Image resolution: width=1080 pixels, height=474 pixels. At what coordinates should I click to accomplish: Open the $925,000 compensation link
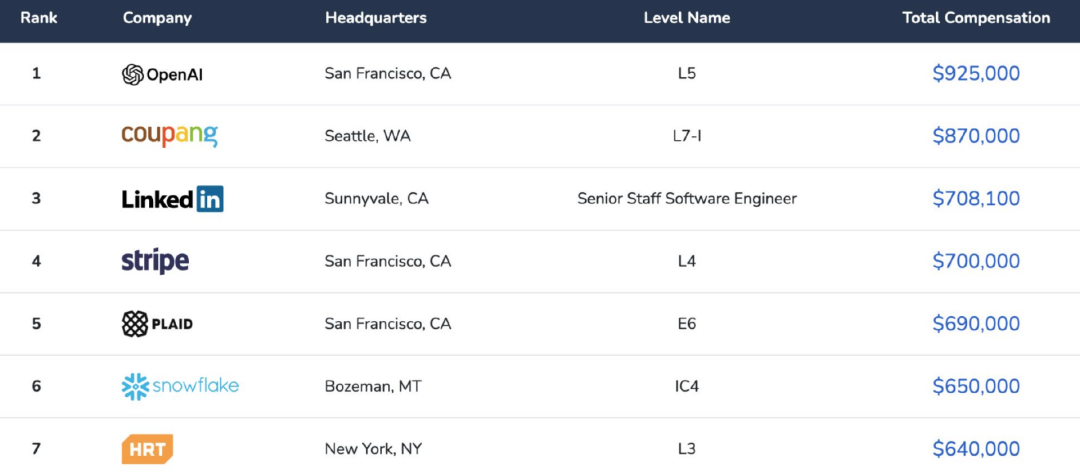pyautogui.click(x=976, y=74)
